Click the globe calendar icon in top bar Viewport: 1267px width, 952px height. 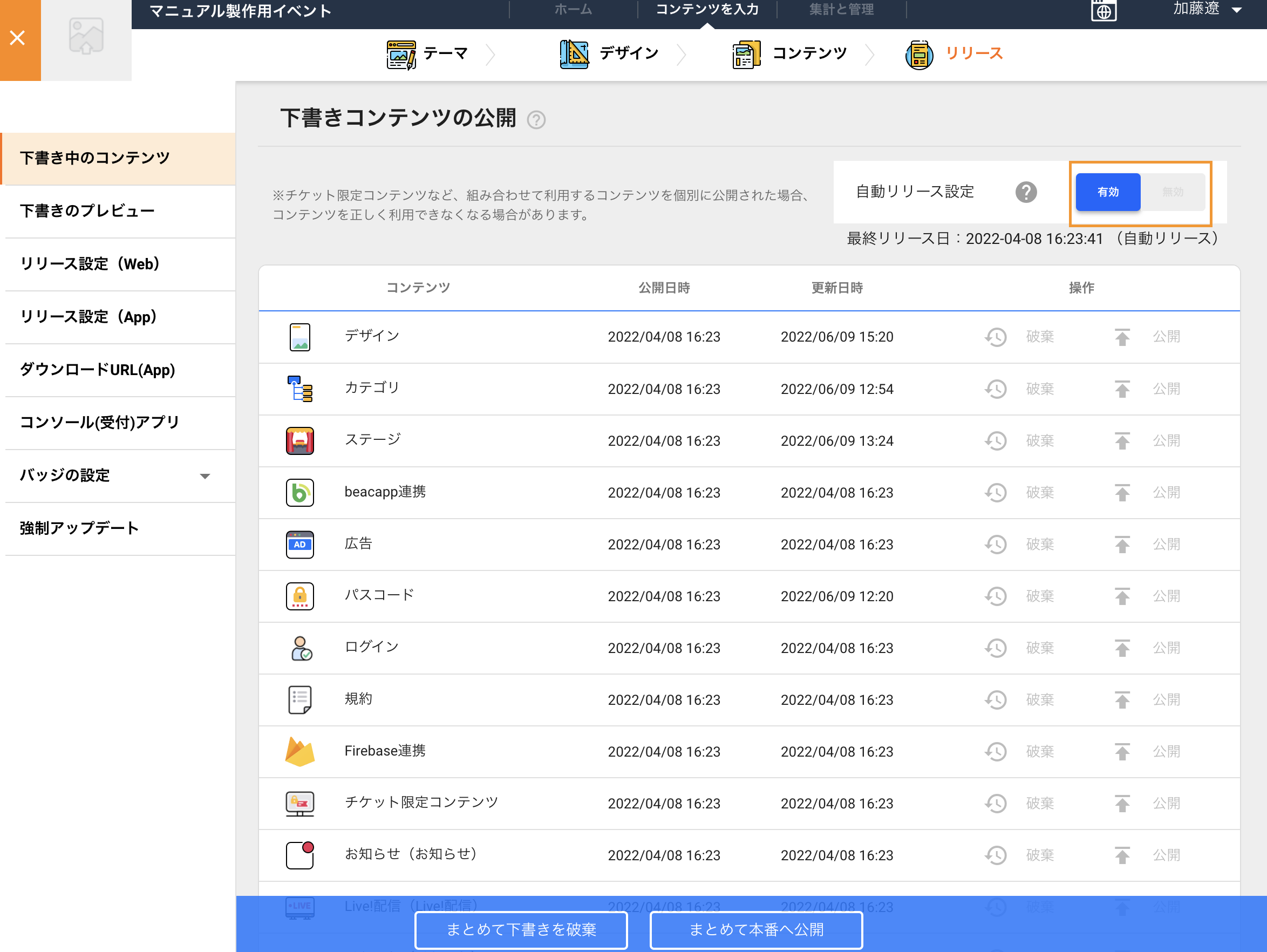coord(1103,10)
